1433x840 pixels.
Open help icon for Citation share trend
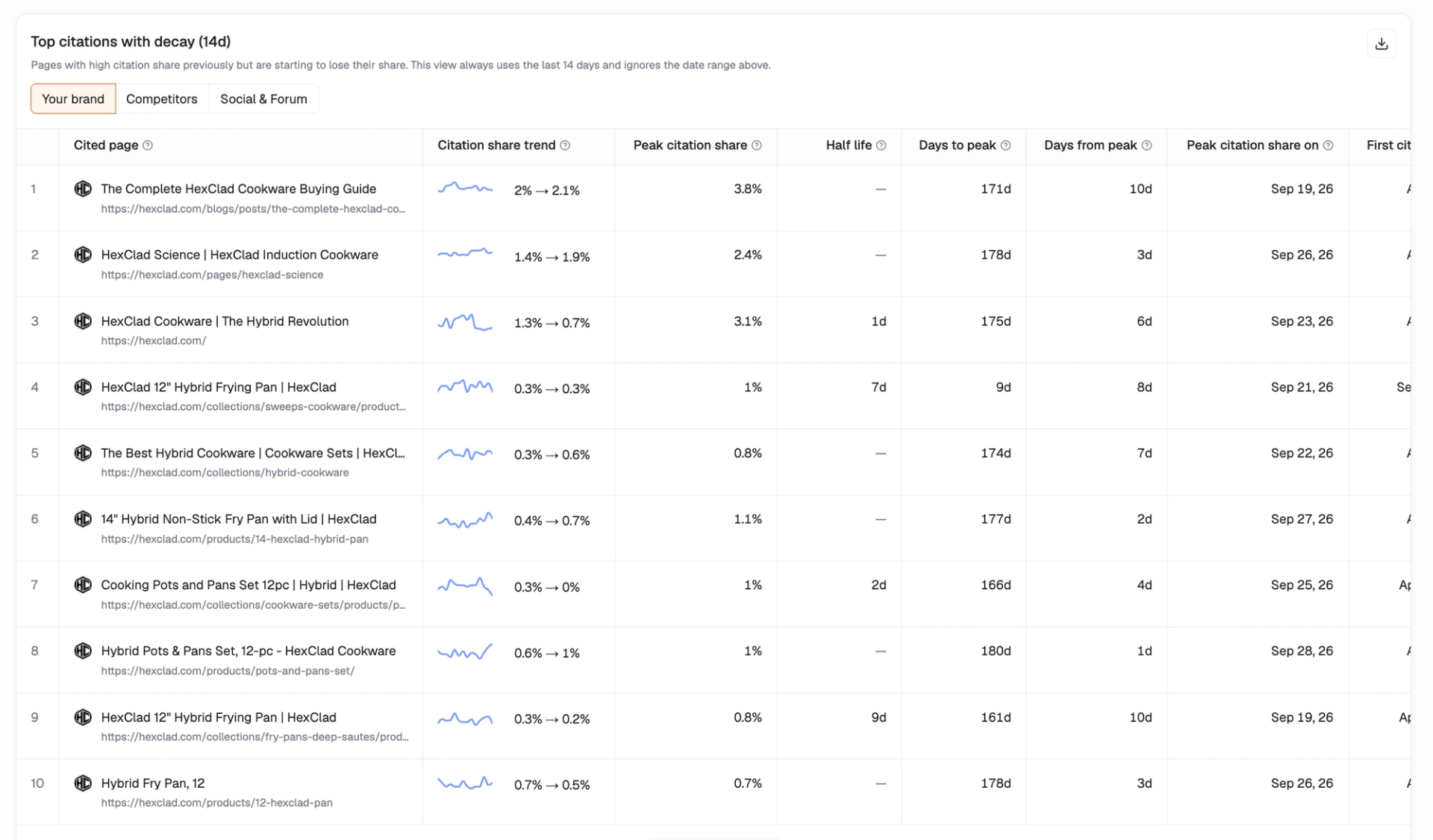pos(565,145)
